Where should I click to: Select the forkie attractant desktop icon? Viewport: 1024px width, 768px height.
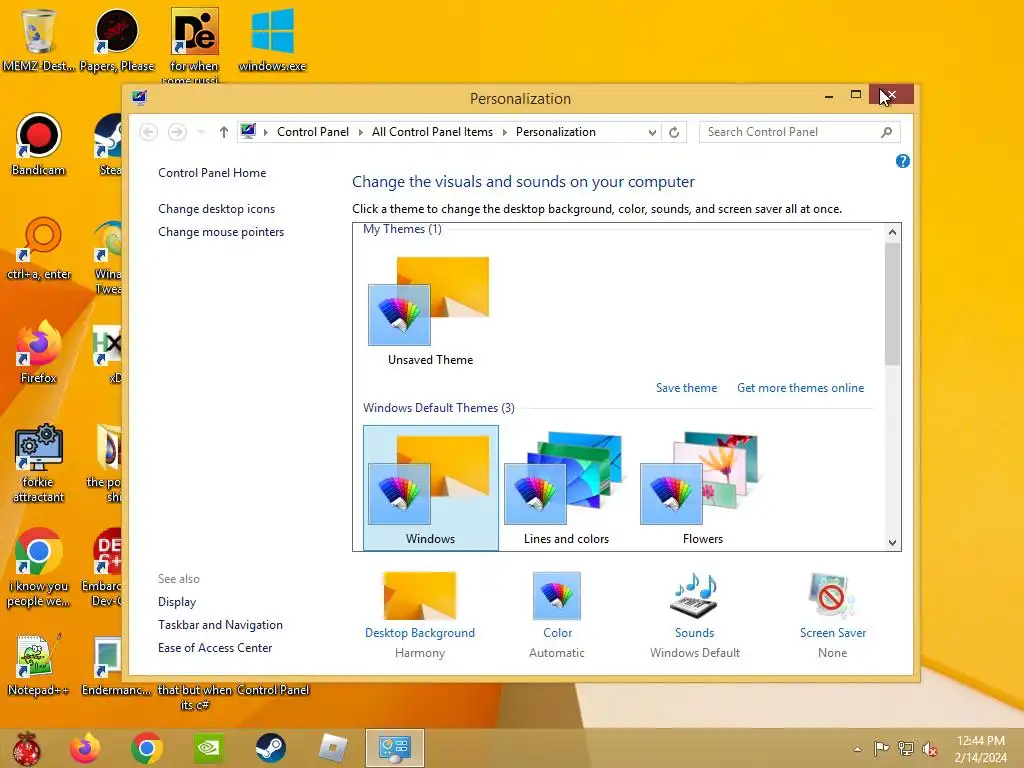(38, 463)
